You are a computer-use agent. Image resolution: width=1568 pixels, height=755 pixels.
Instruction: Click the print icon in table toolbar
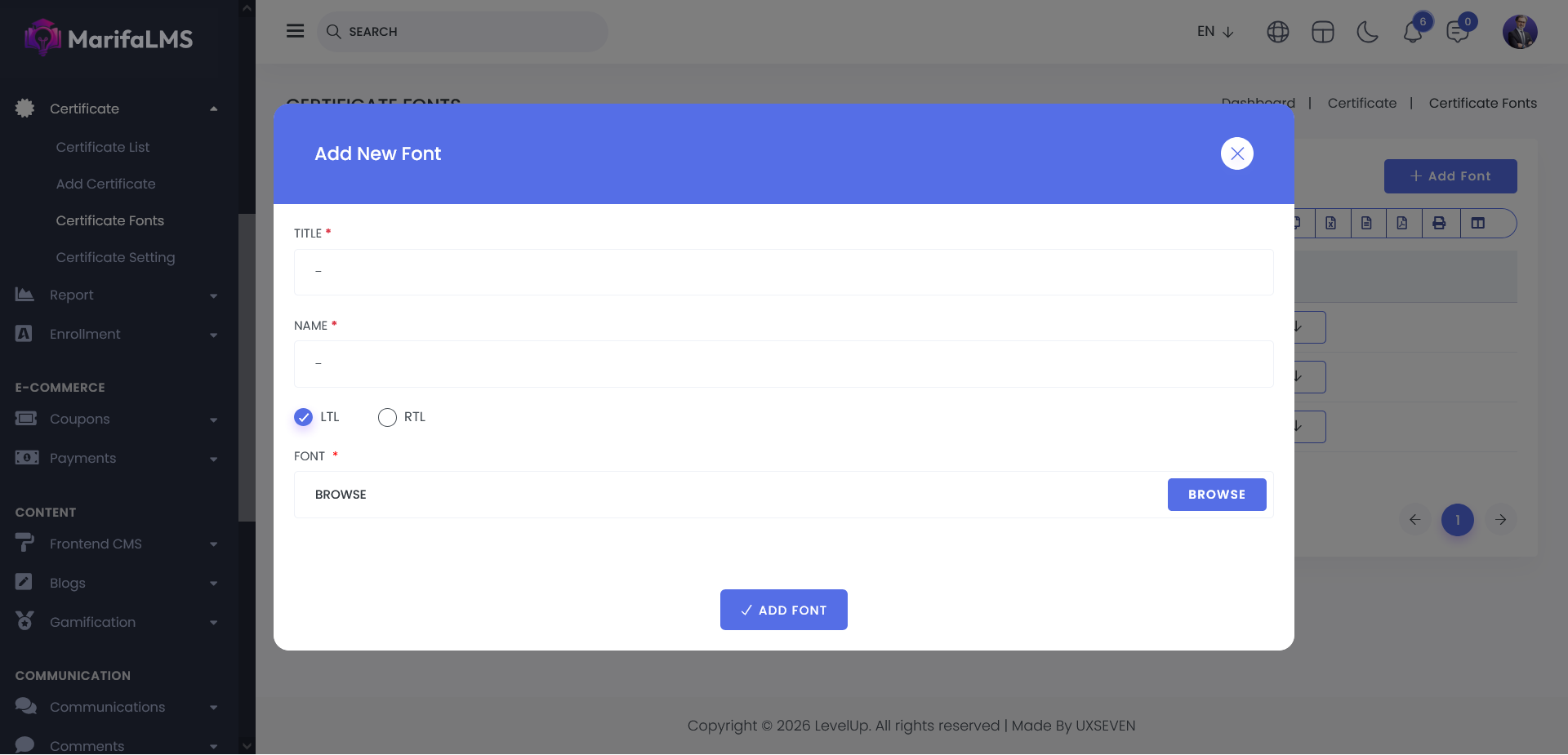point(1439,223)
